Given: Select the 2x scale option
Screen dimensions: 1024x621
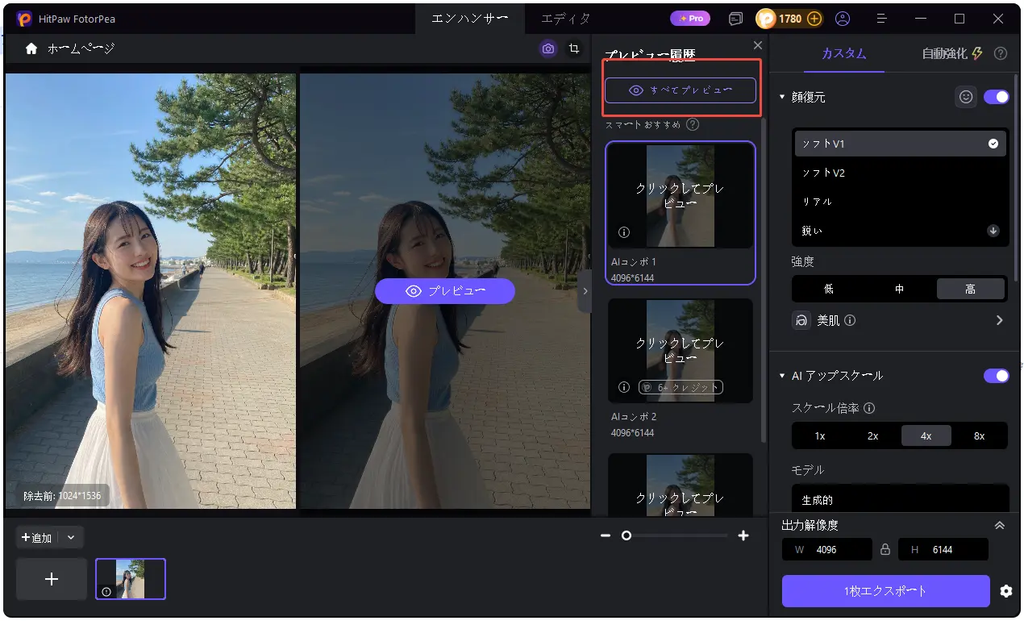Looking at the screenshot, I should (873, 436).
